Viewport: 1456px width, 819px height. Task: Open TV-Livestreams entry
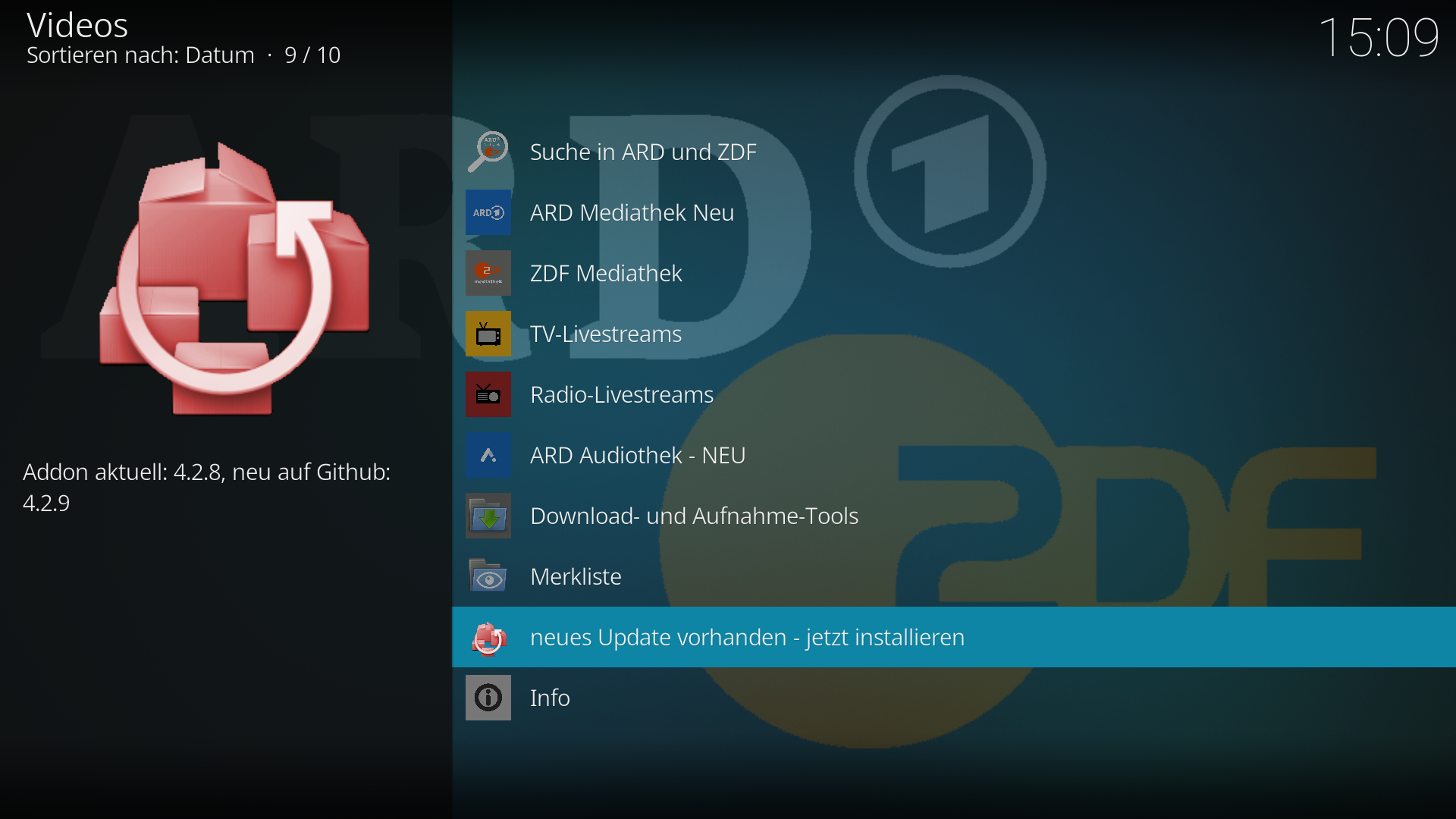coord(954,334)
